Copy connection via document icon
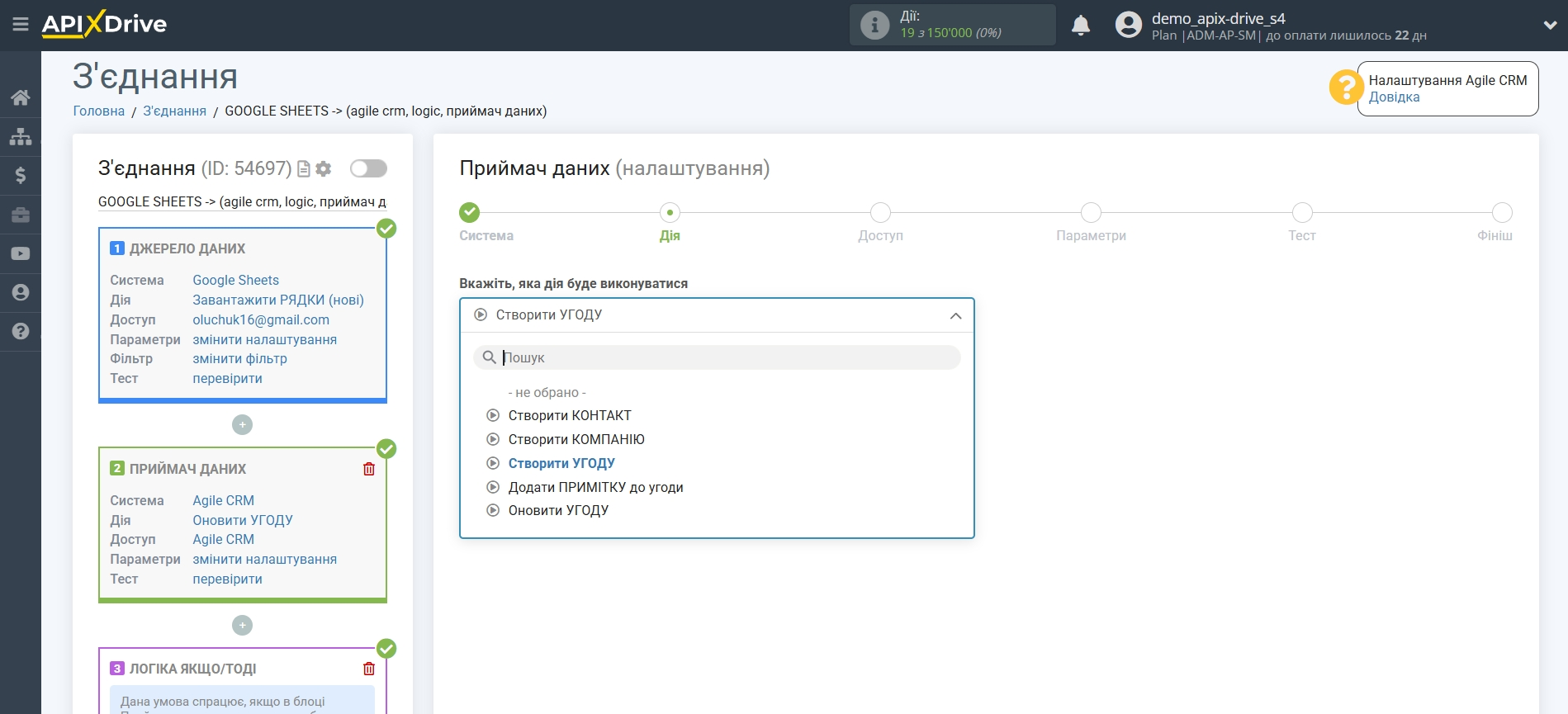 click(304, 168)
